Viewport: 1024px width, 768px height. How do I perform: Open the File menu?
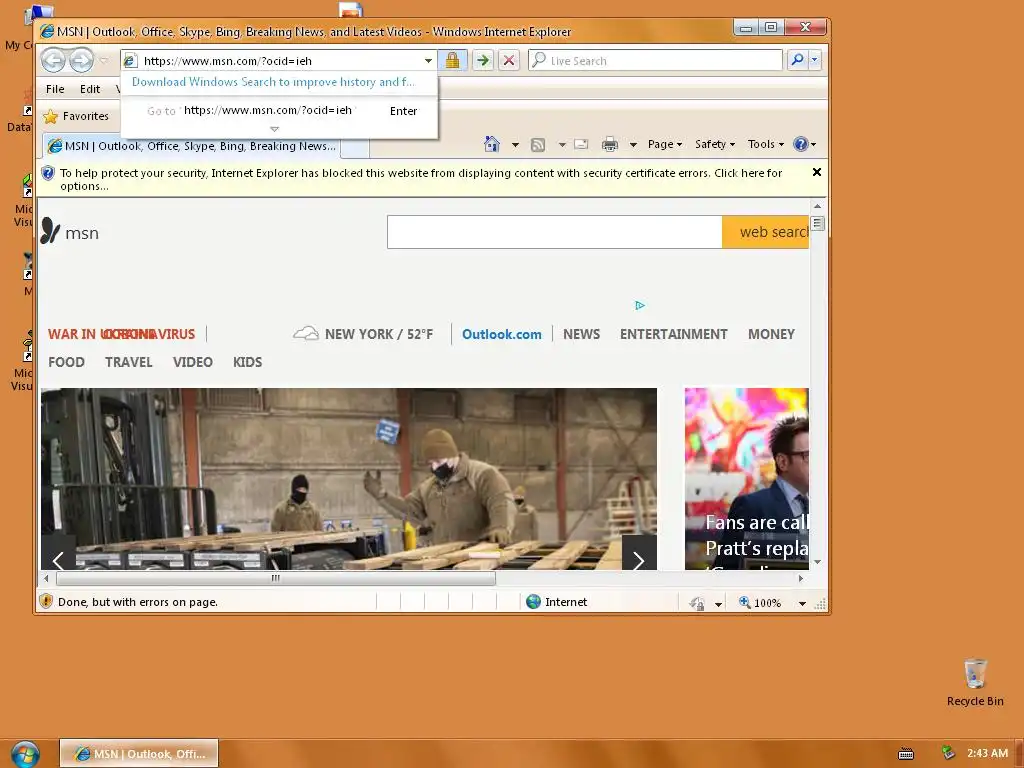tap(55, 89)
